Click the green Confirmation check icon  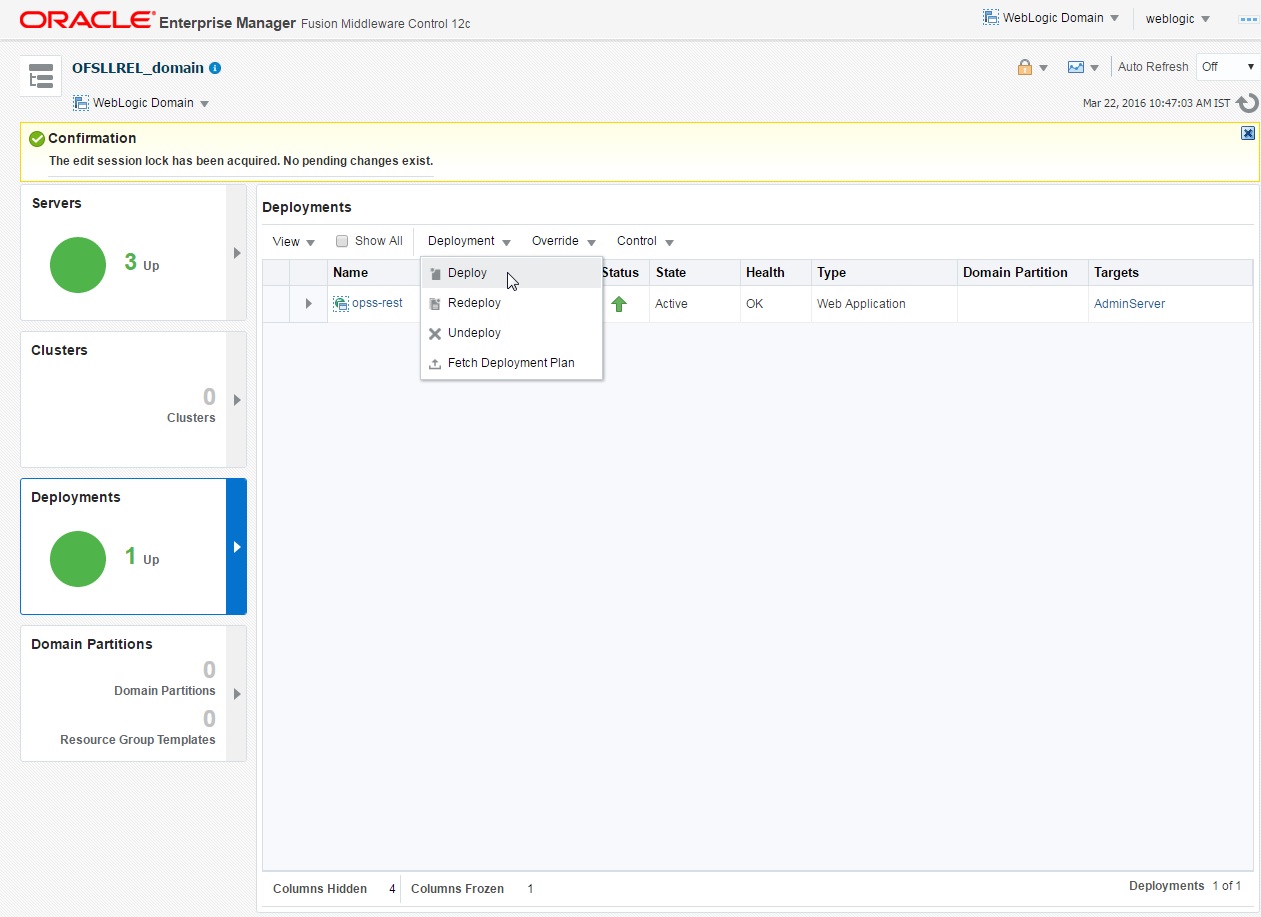tap(37, 139)
